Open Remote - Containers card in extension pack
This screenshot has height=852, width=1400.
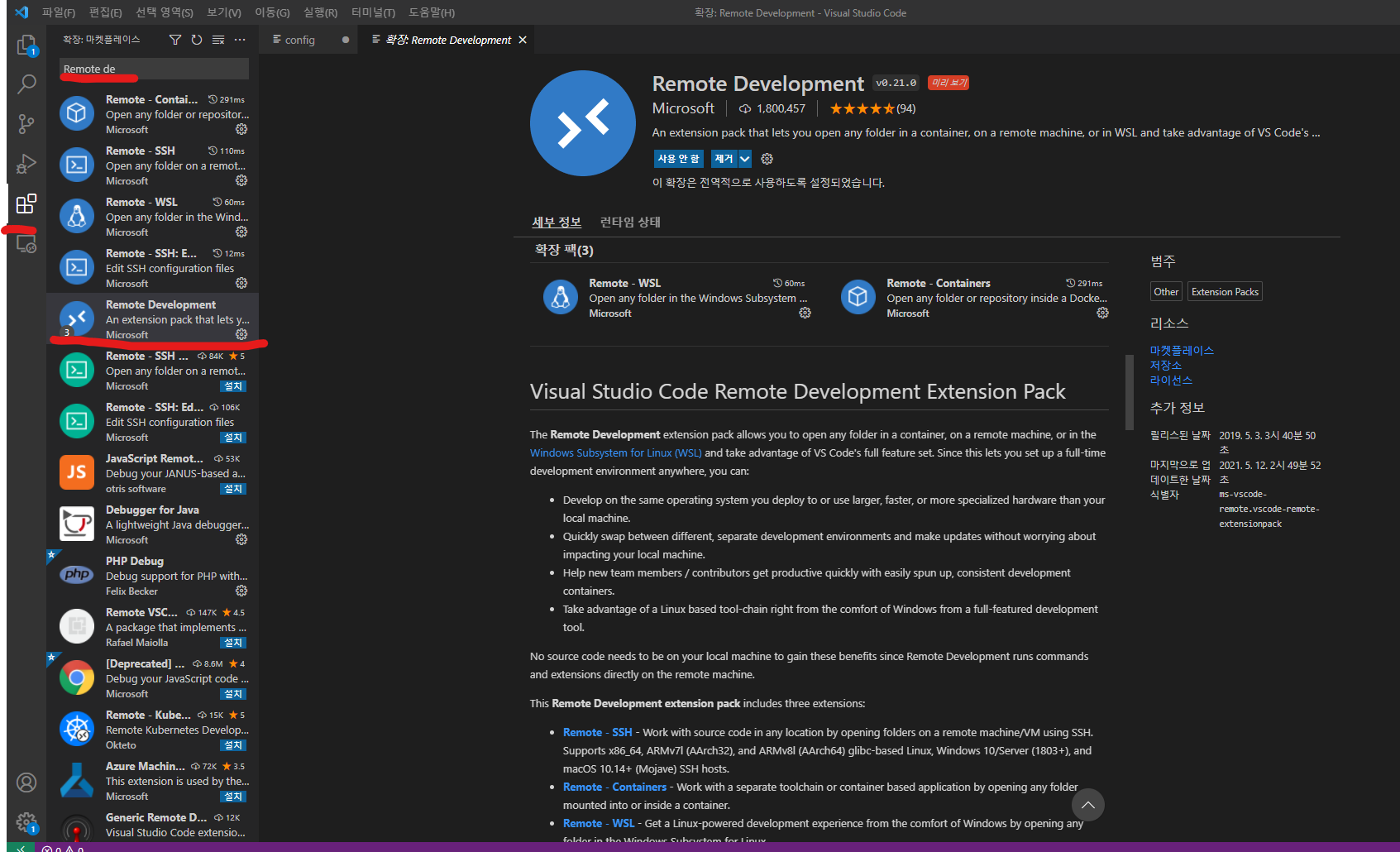tap(974, 298)
